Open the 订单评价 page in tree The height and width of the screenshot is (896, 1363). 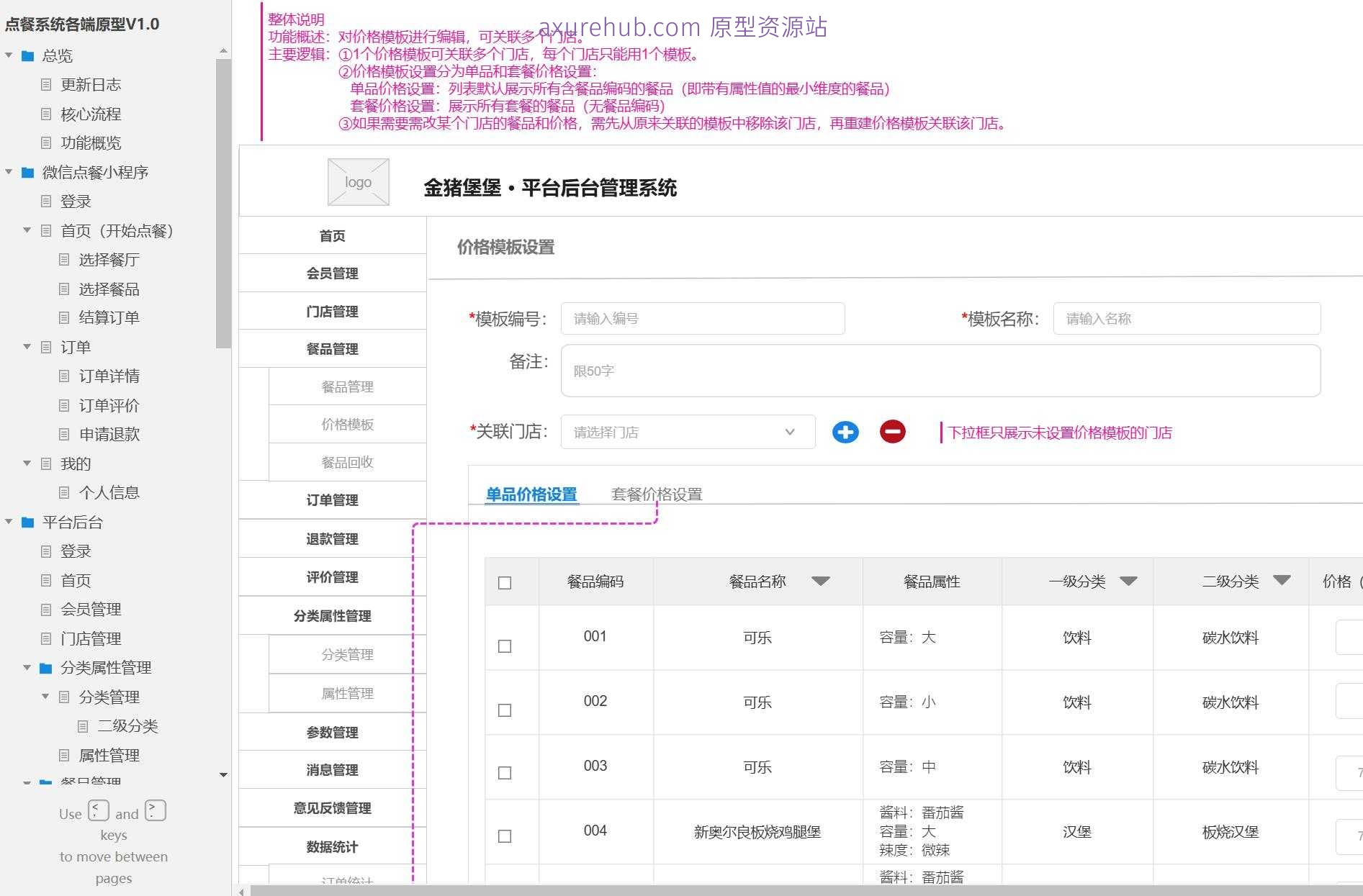tap(109, 405)
